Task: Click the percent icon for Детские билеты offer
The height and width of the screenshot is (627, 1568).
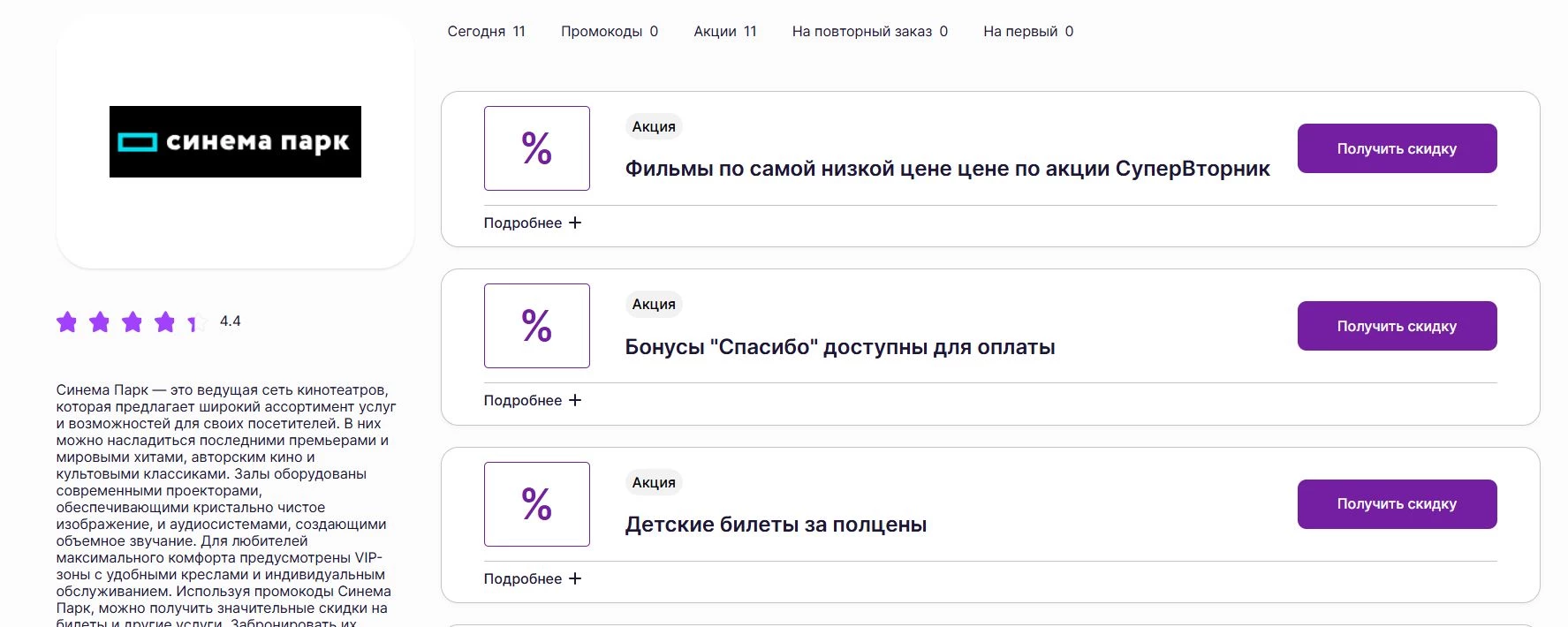Action: (536, 504)
